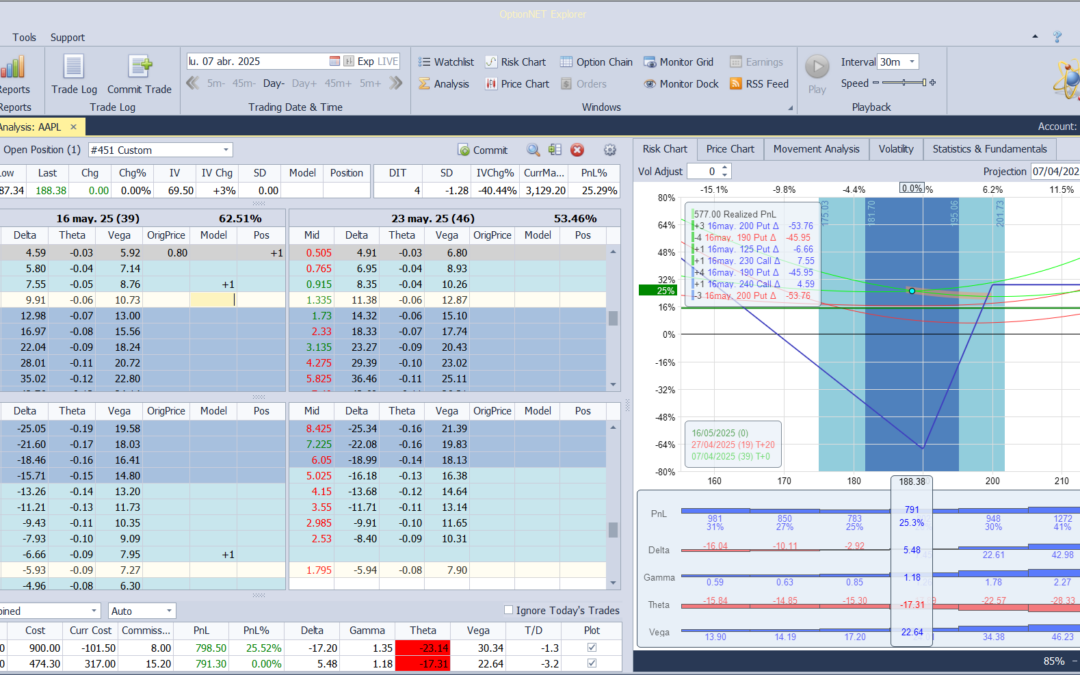Click the Commit Trade ribbon icon

[x=139, y=74]
